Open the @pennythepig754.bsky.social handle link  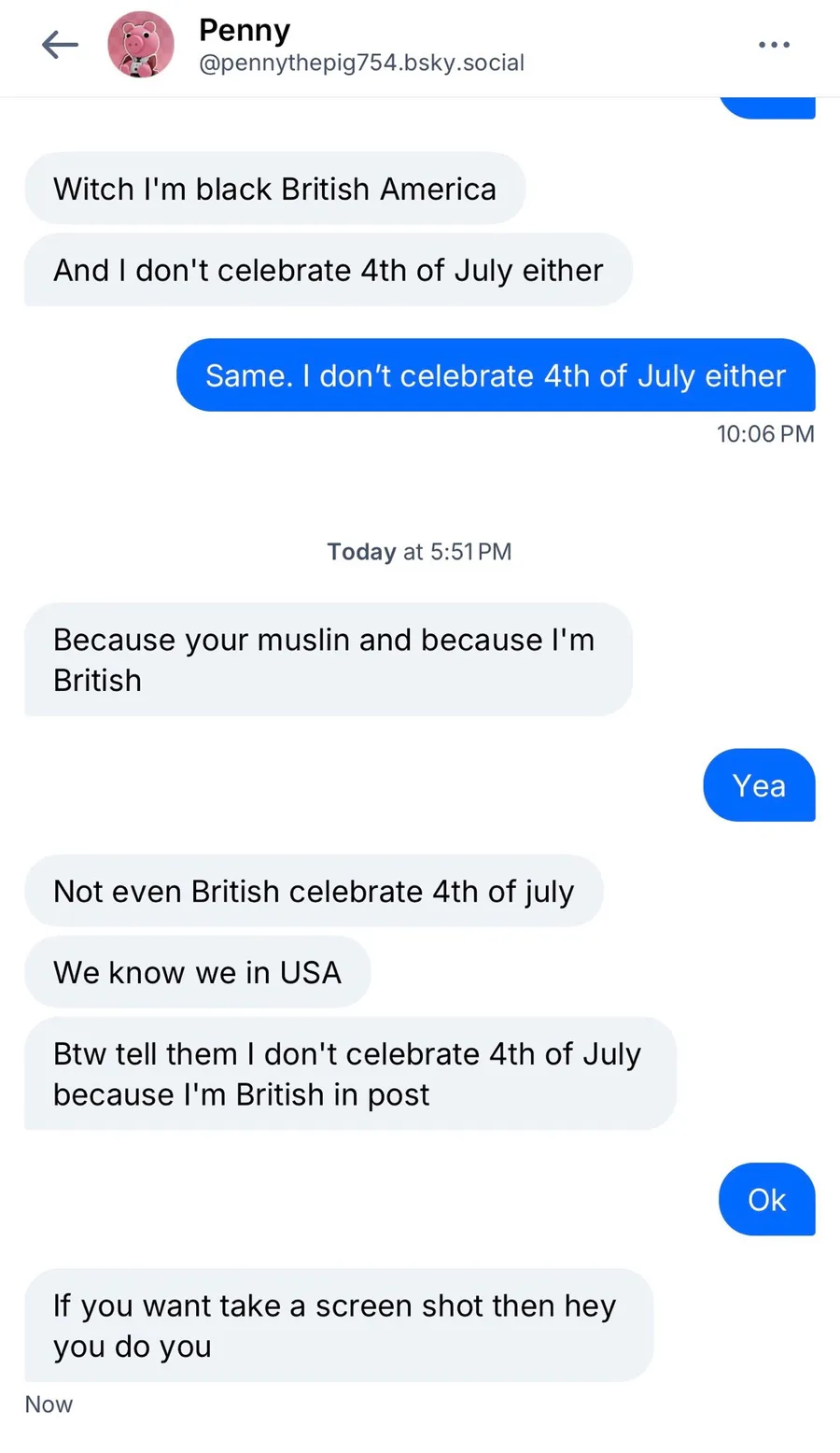[361, 63]
